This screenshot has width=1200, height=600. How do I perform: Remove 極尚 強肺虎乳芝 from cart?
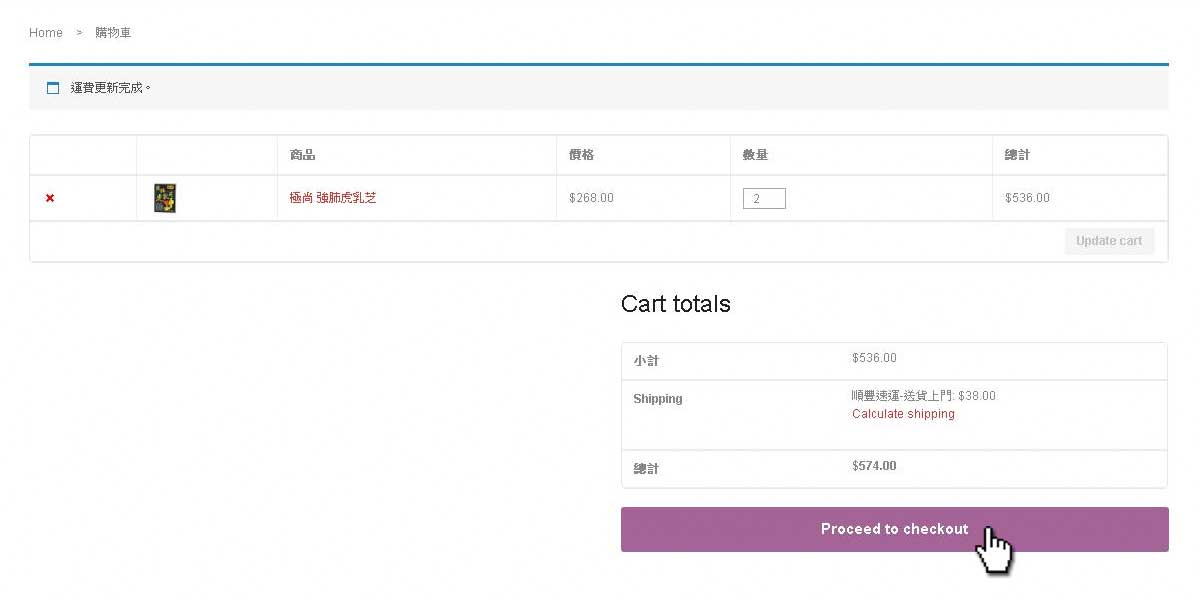tap(50, 198)
